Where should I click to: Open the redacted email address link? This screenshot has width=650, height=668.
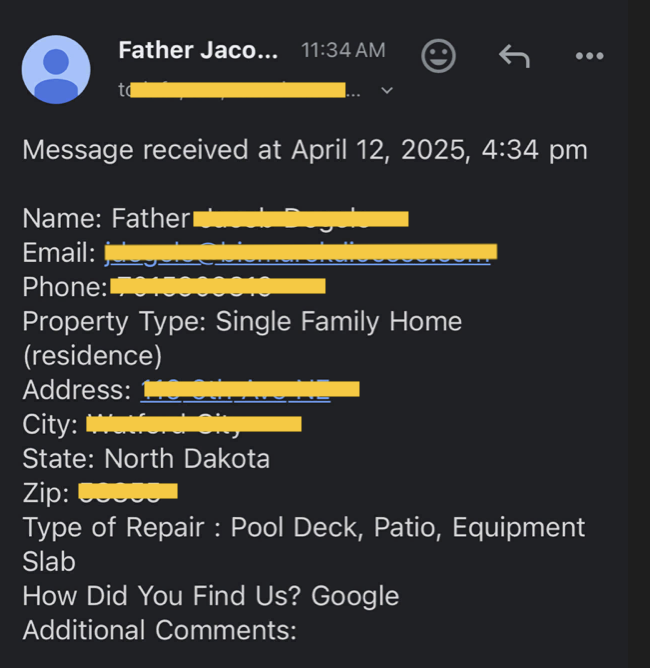[300, 252]
